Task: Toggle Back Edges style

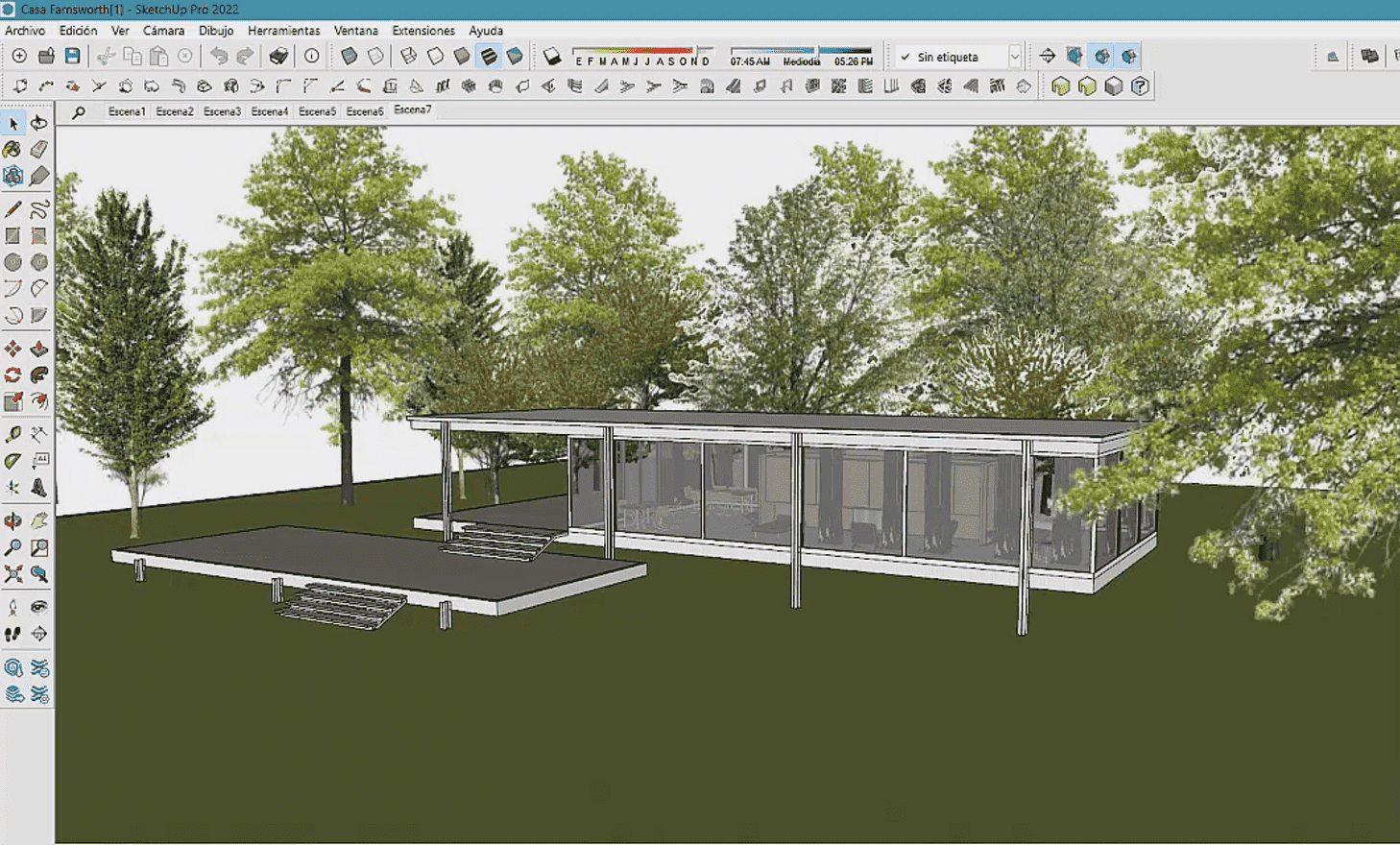Action: 375,56
